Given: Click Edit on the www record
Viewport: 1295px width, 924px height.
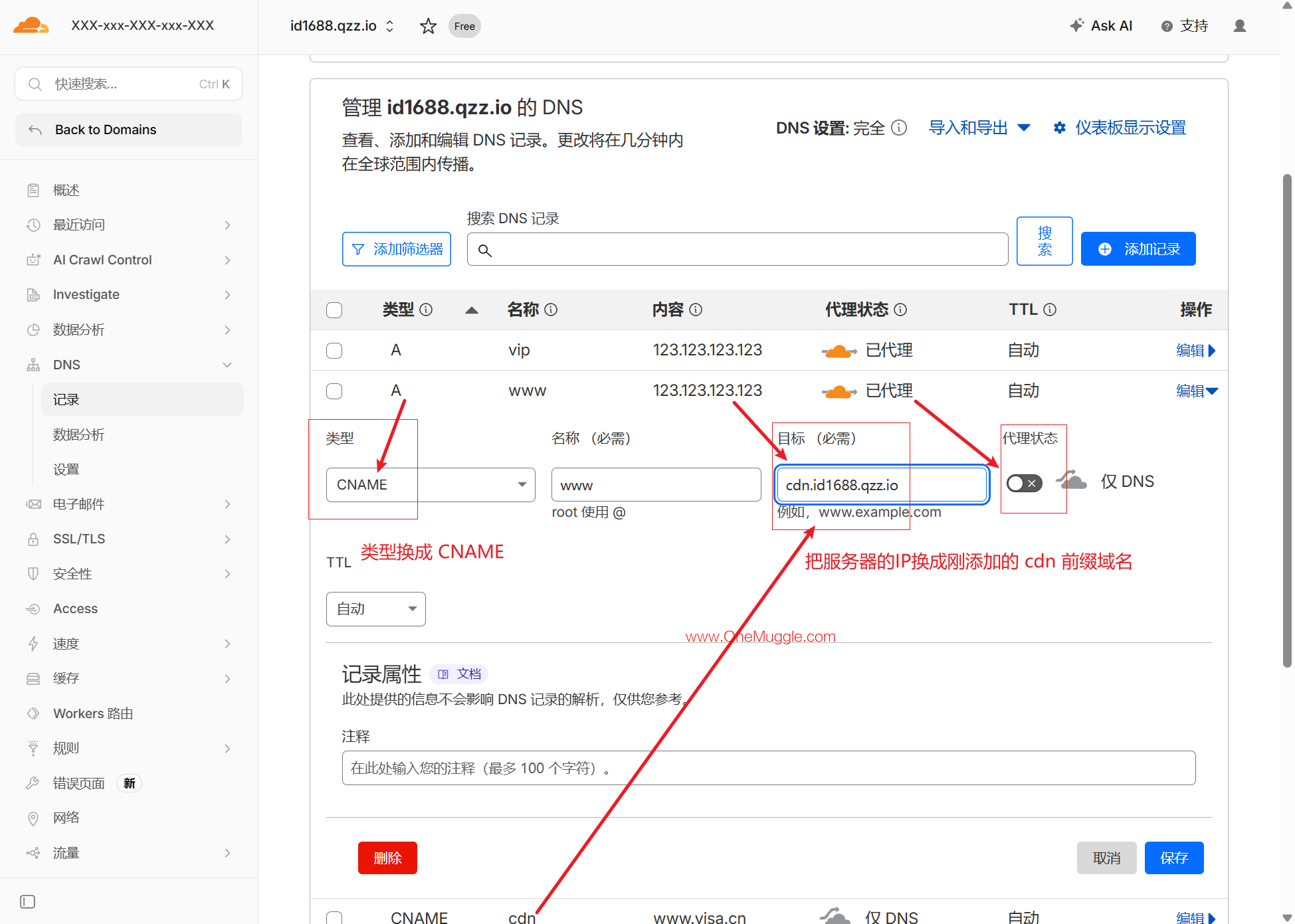Looking at the screenshot, I should coord(1197,391).
